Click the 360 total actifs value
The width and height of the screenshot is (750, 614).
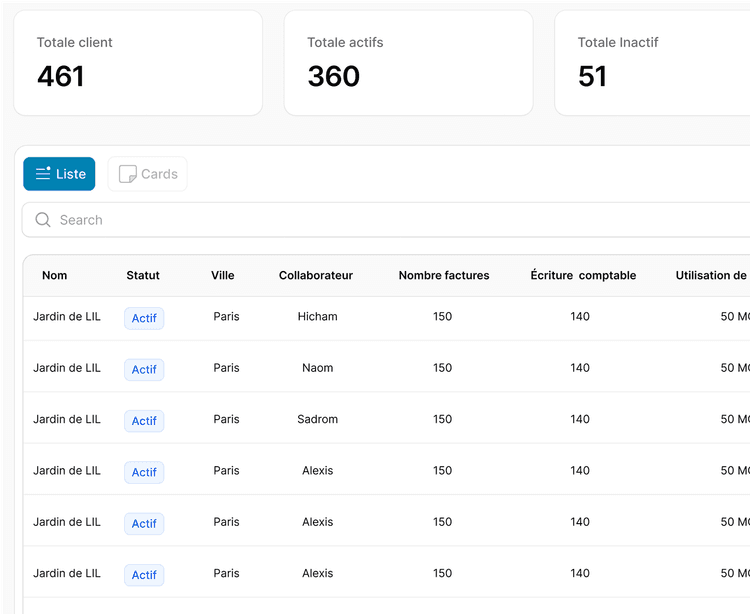coord(334,77)
